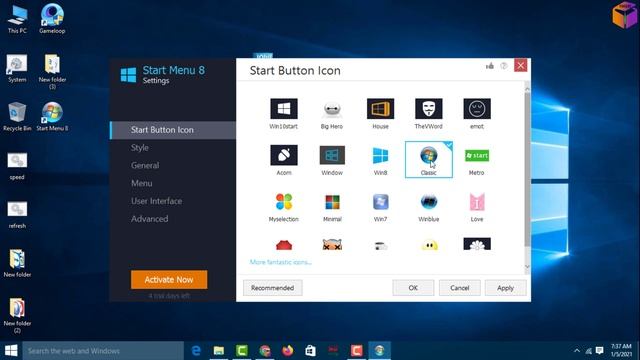Click the icon list vertical scrollbar

[x=527, y=169]
